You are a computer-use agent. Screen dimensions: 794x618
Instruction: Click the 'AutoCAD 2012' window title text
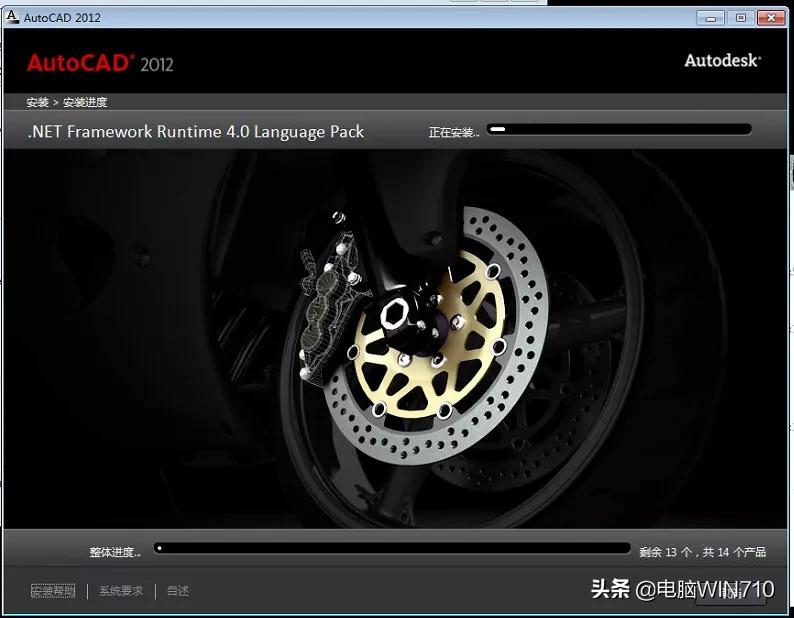point(62,18)
